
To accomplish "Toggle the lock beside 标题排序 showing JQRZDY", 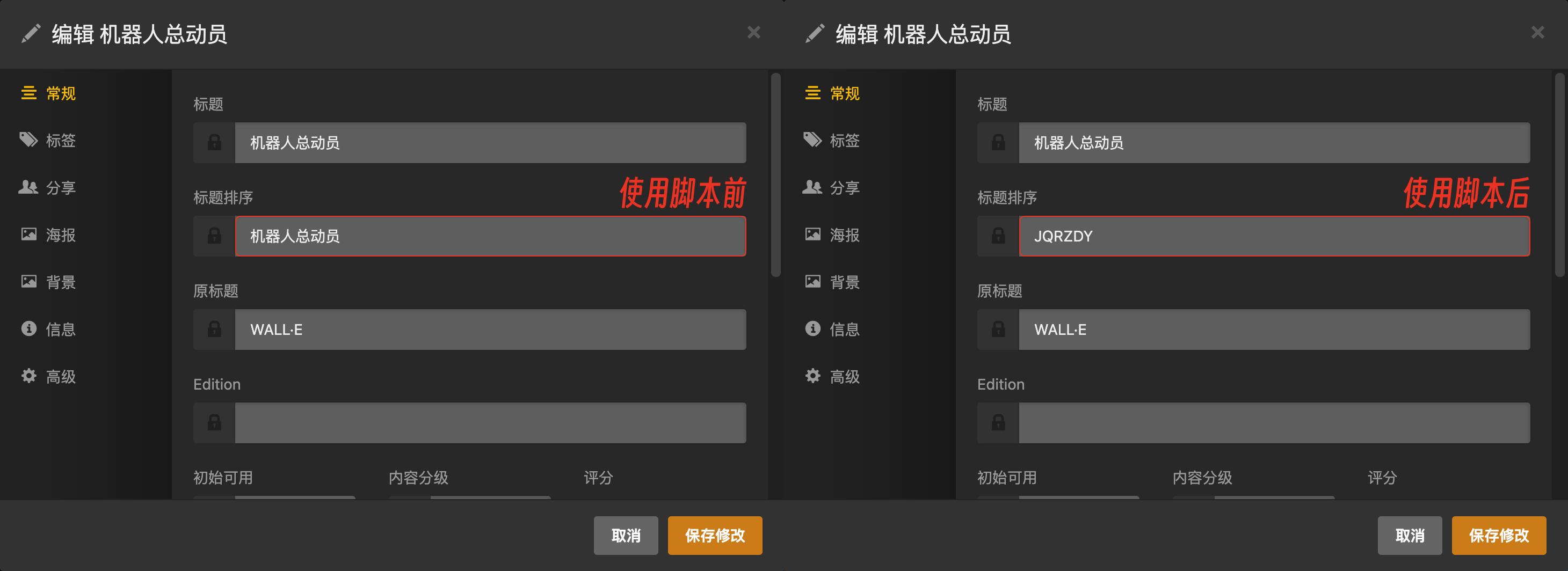I will click(x=998, y=236).
